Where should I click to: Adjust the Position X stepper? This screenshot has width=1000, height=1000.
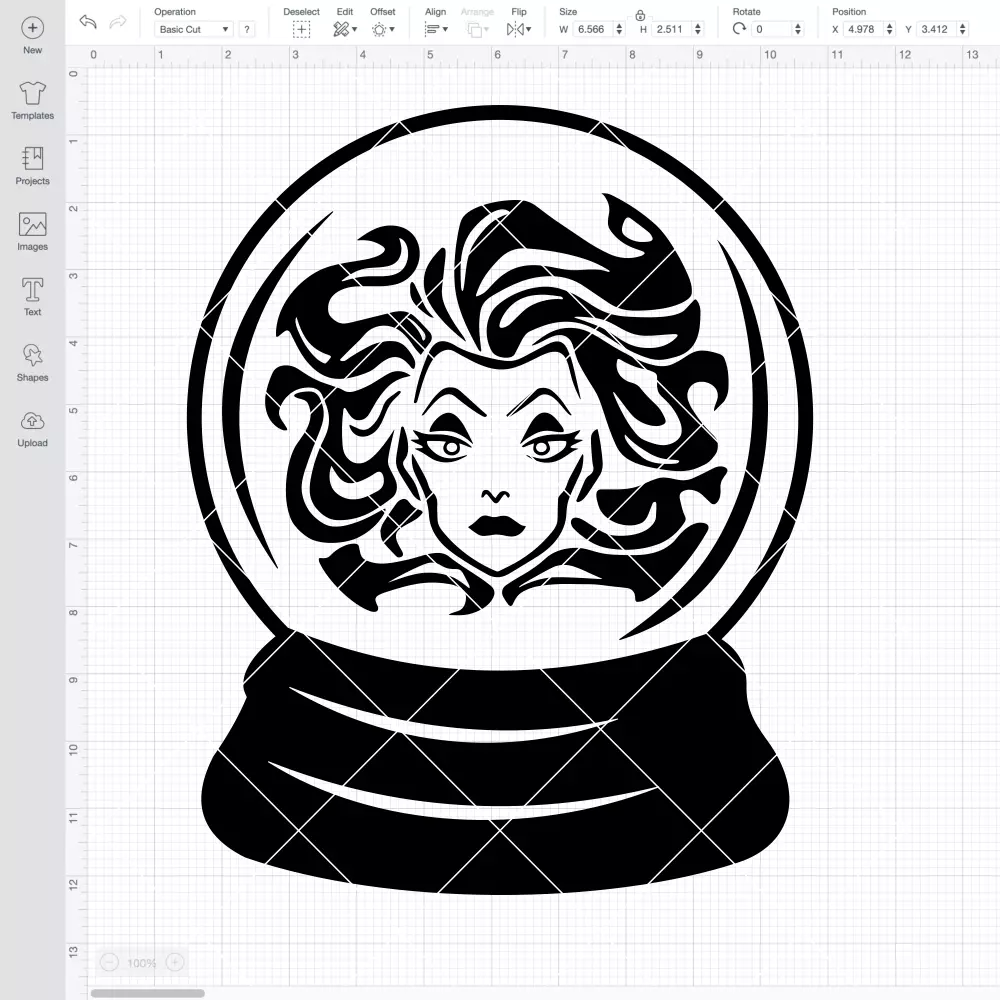pos(890,29)
